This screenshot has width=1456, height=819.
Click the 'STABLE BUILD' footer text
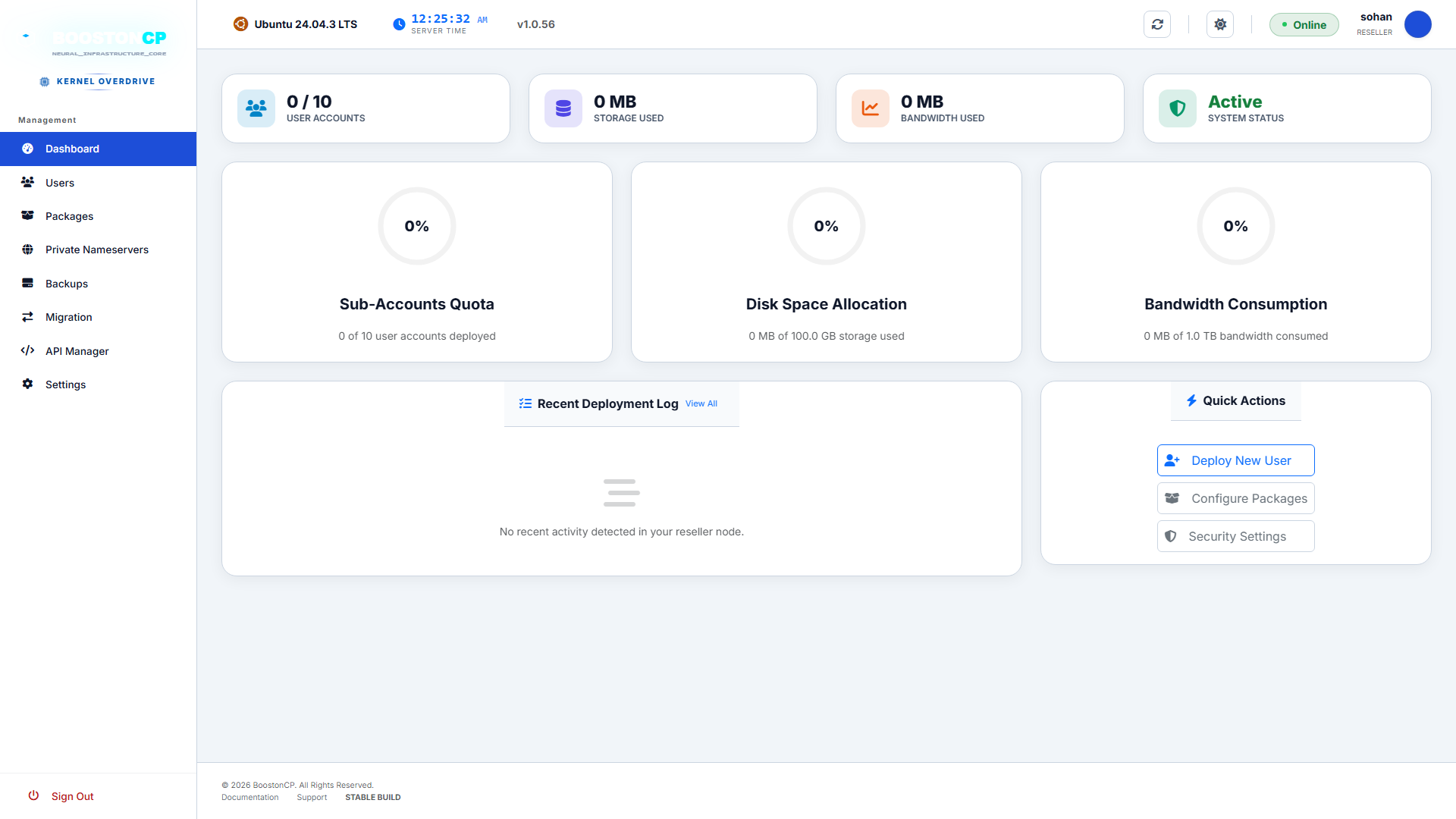373,797
